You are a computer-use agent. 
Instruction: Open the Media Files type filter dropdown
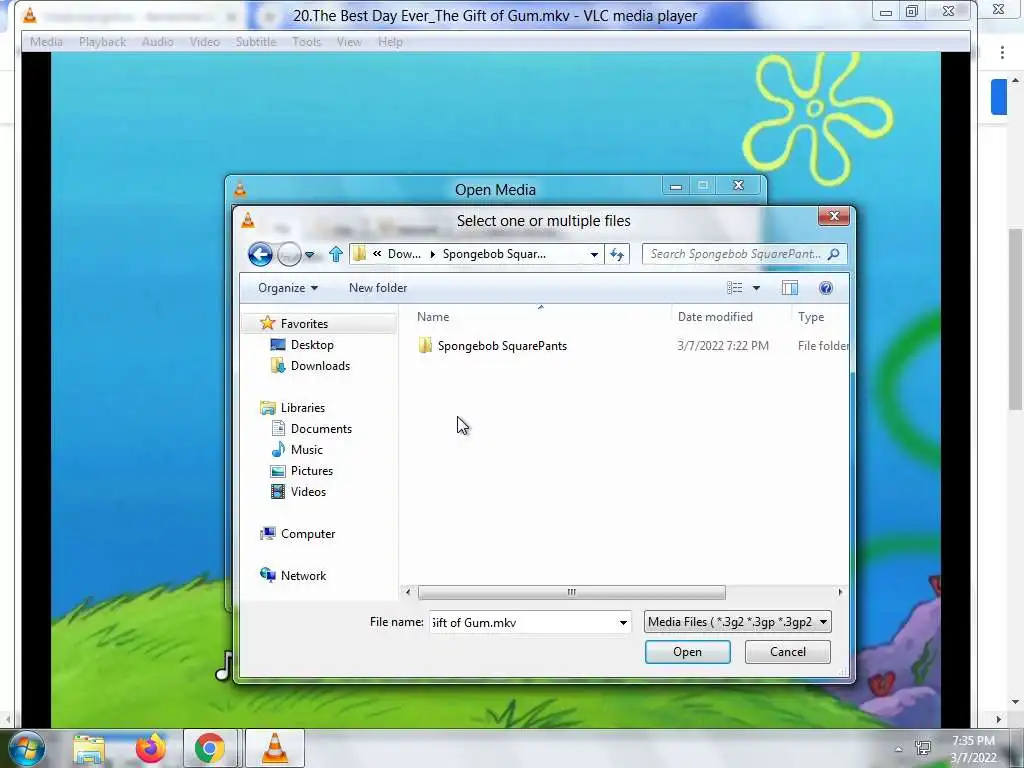click(x=737, y=622)
